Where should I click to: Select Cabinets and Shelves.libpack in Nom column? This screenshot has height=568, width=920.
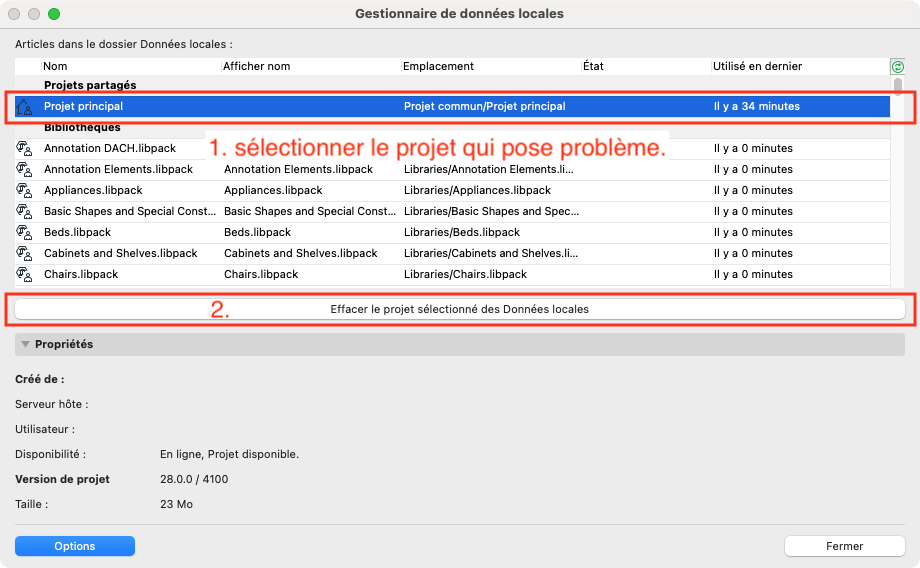pyautogui.click(x=121, y=253)
